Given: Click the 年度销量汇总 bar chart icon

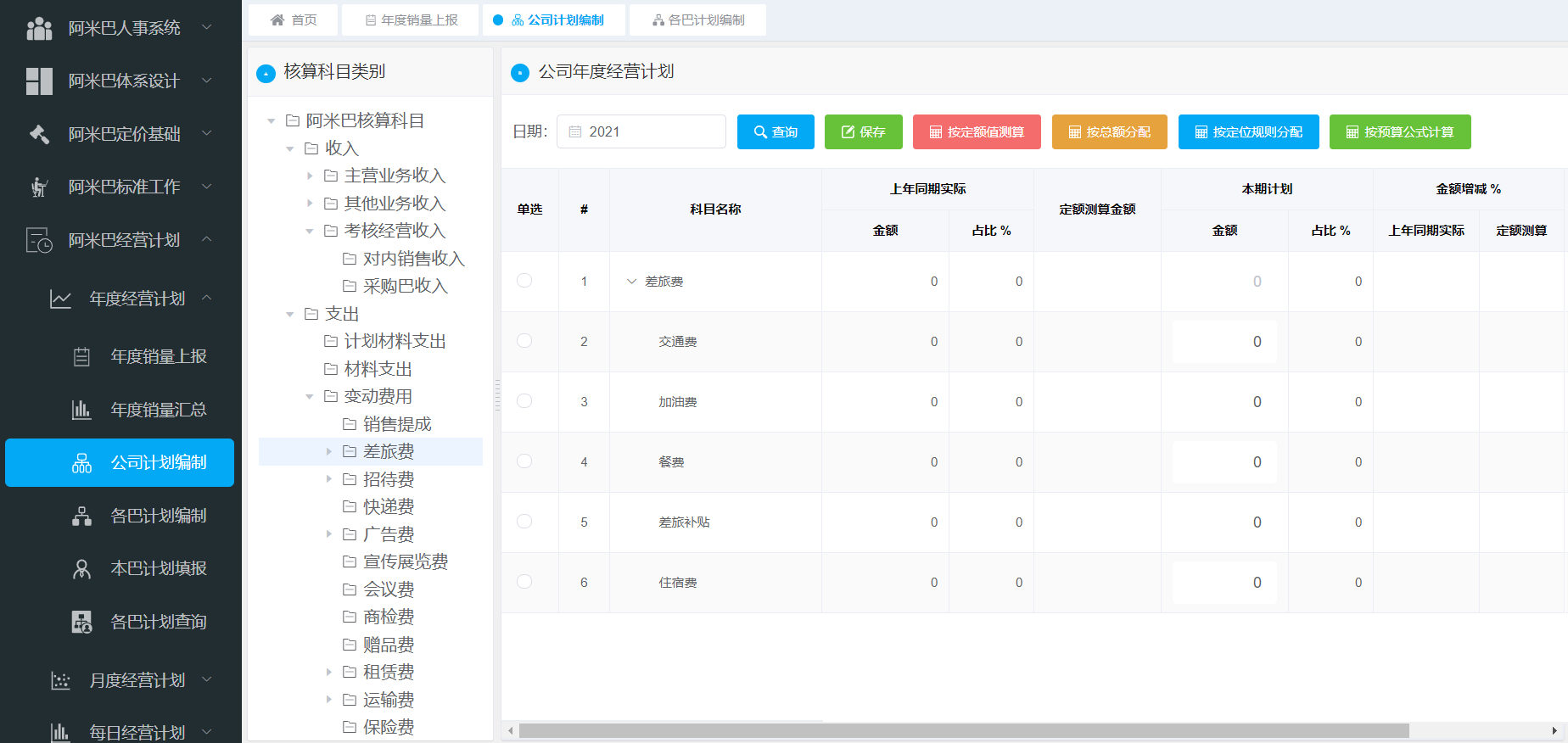Looking at the screenshot, I should point(81,410).
